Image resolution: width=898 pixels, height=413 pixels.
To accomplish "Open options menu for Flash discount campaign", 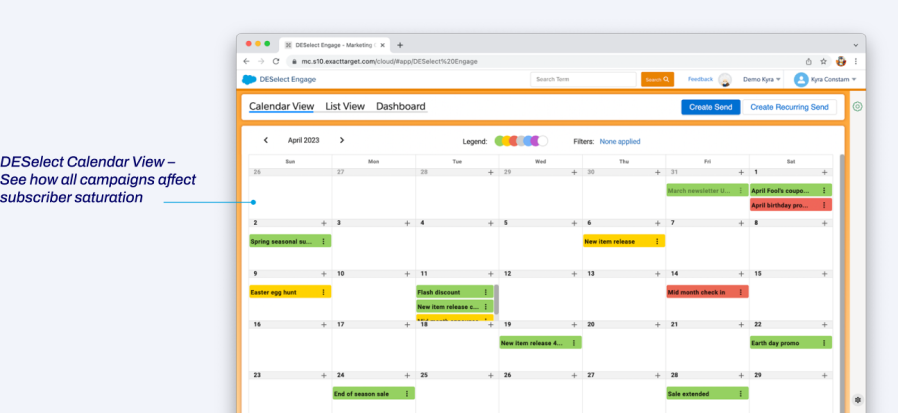I will coord(486,292).
